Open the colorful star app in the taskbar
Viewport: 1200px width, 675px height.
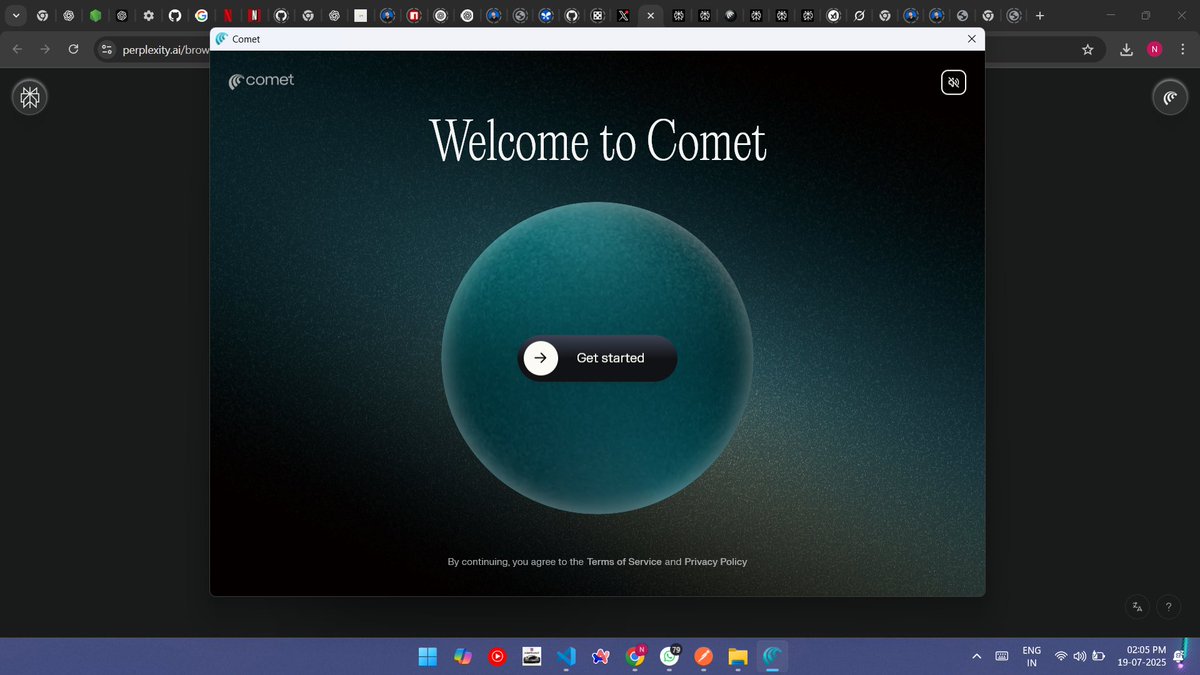point(601,657)
